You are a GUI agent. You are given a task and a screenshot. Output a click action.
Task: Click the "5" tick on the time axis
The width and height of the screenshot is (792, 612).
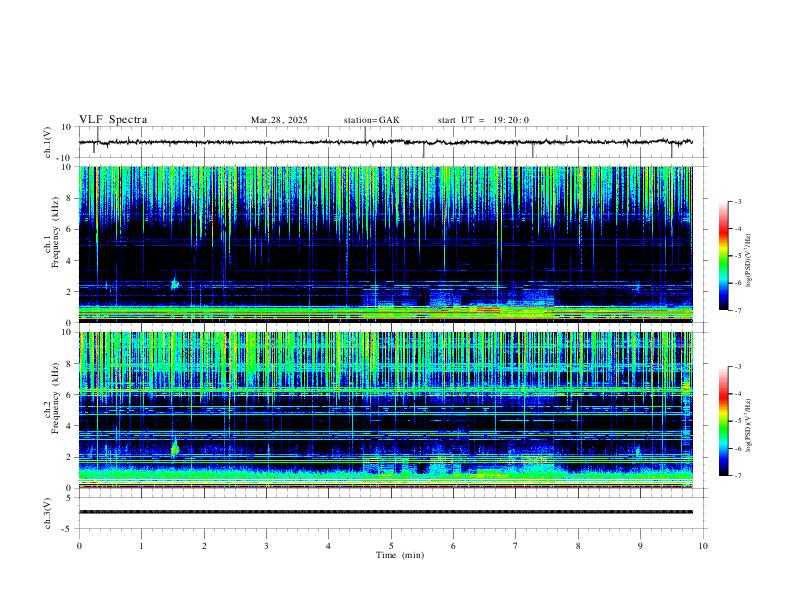[x=391, y=546]
